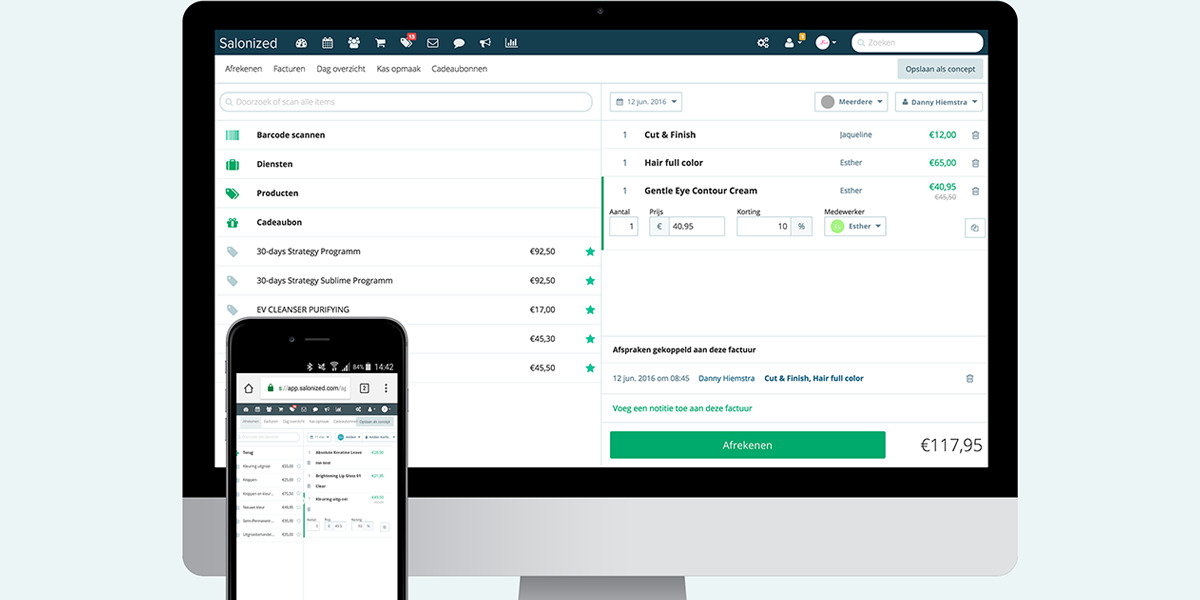Image resolution: width=1200 pixels, height=600 pixels.
Task: Open the shopping cart icon in navbar
Action: (x=380, y=43)
